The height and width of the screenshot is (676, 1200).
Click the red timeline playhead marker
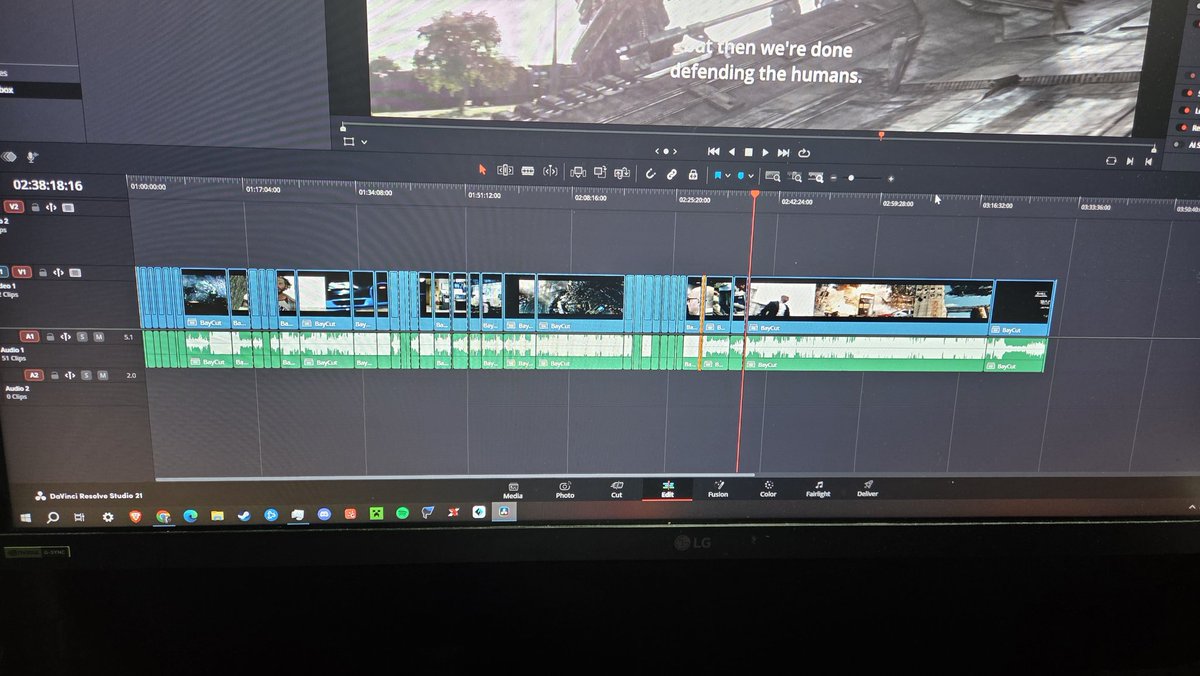[755, 193]
